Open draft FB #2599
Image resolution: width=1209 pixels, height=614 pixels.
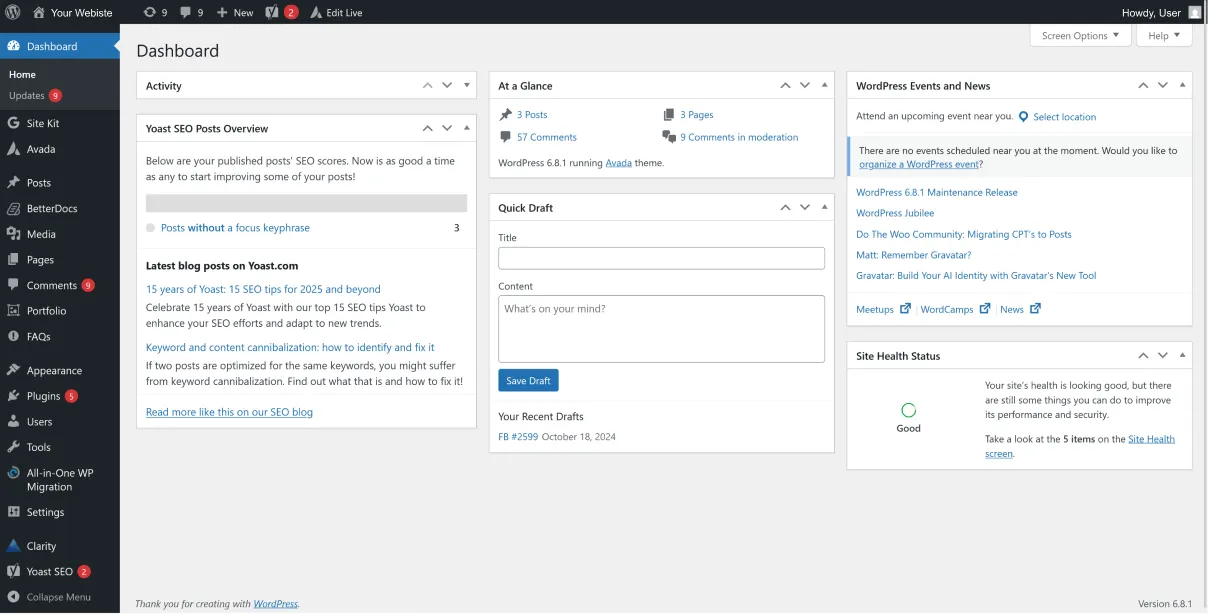pos(517,437)
